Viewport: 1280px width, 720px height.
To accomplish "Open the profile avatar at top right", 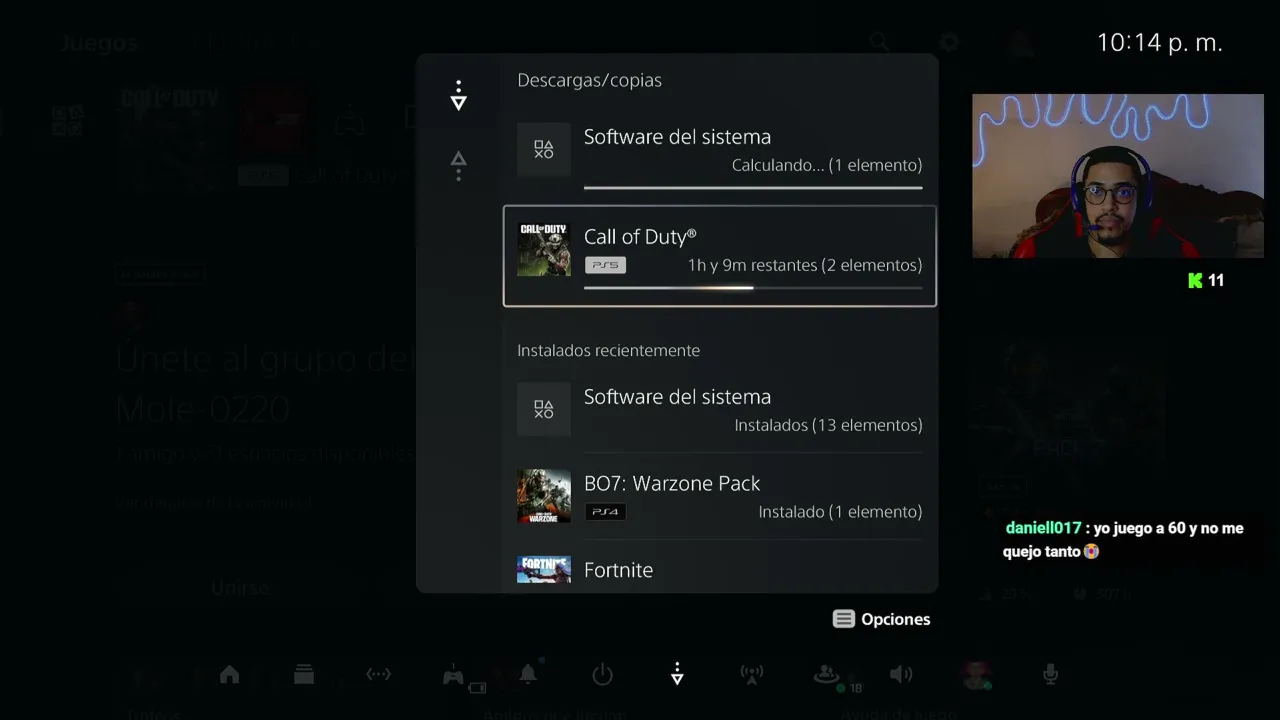I will coord(1020,42).
